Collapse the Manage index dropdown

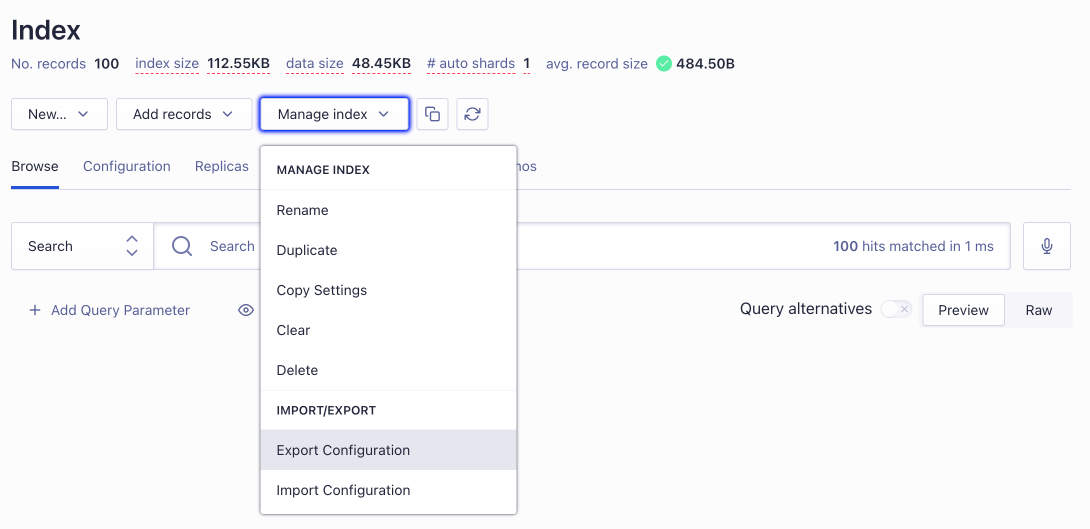(334, 114)
